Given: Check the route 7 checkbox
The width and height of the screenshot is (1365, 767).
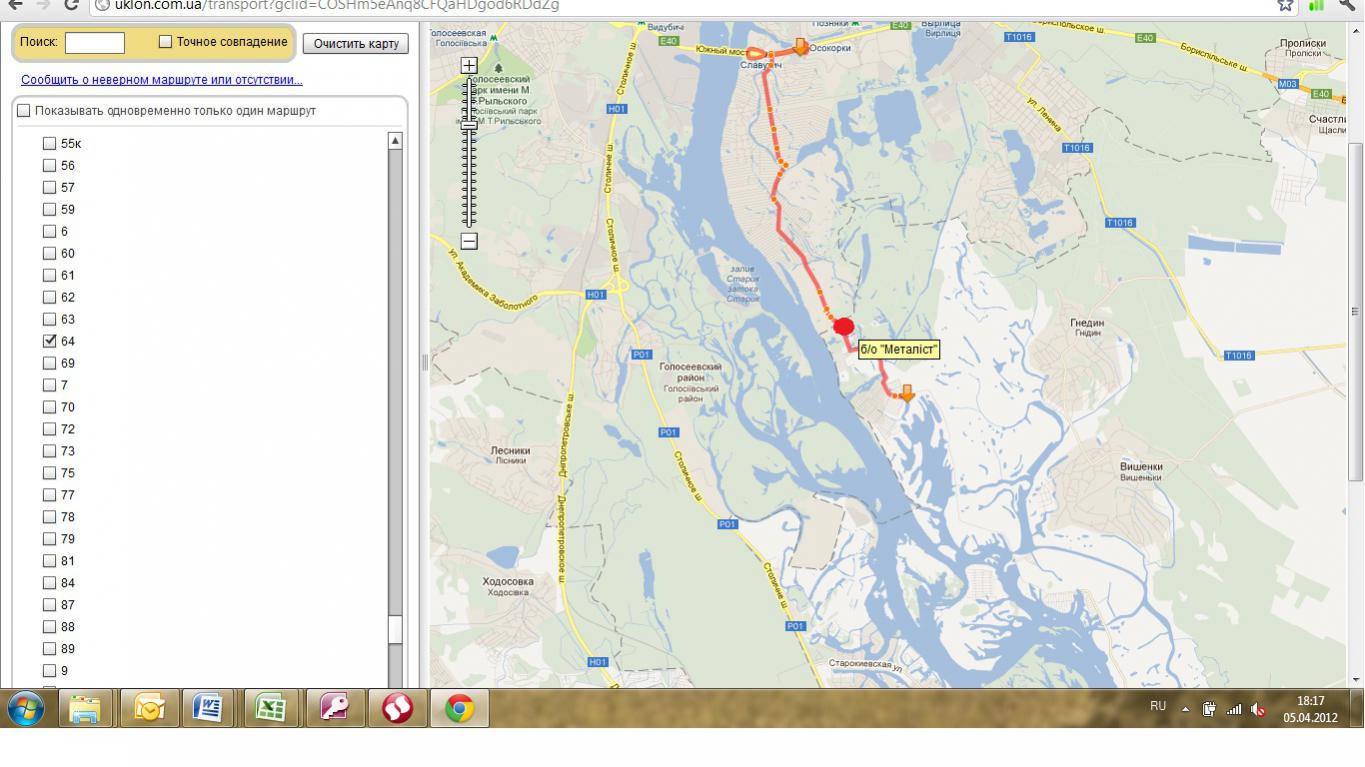Looking at the screenshot, I should tap(49, 385).
